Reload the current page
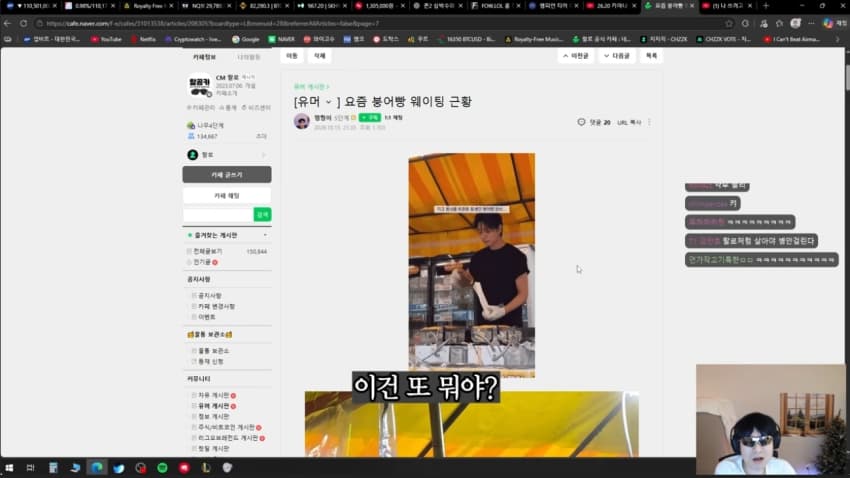This screenshot has height=478, width=850. pos(23,23)
